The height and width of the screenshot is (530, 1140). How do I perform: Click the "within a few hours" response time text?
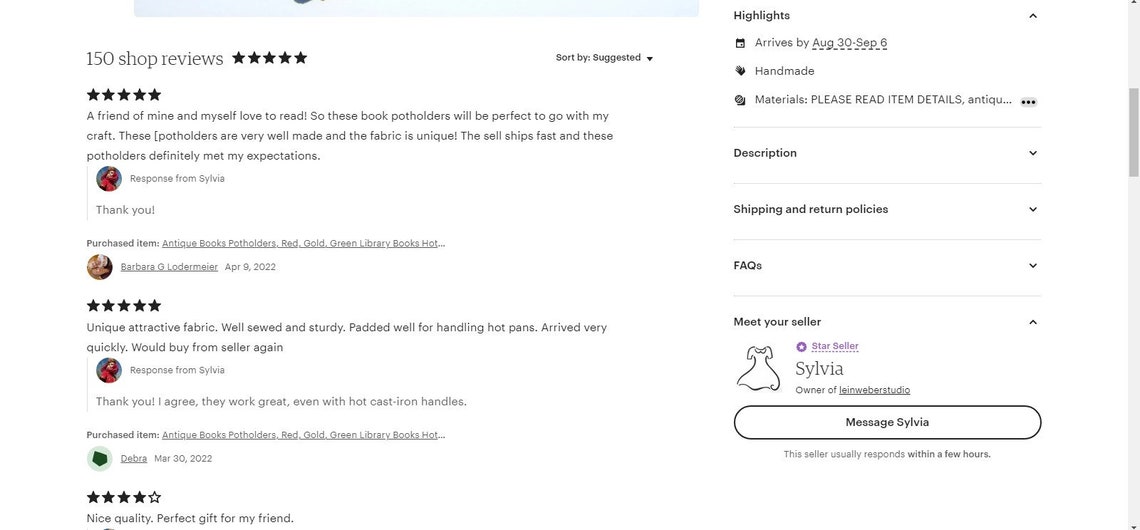coord(949,454)
